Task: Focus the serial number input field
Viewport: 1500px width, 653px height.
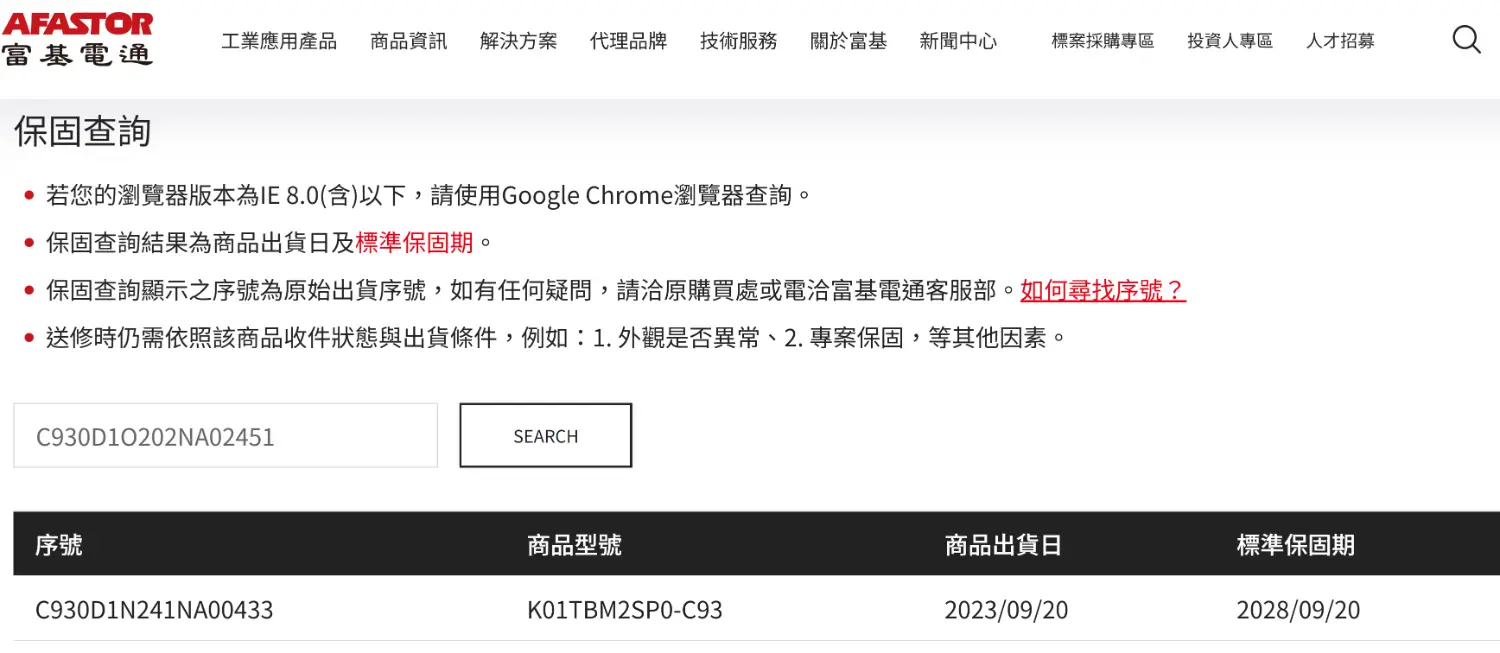Action: pos(225,436)
